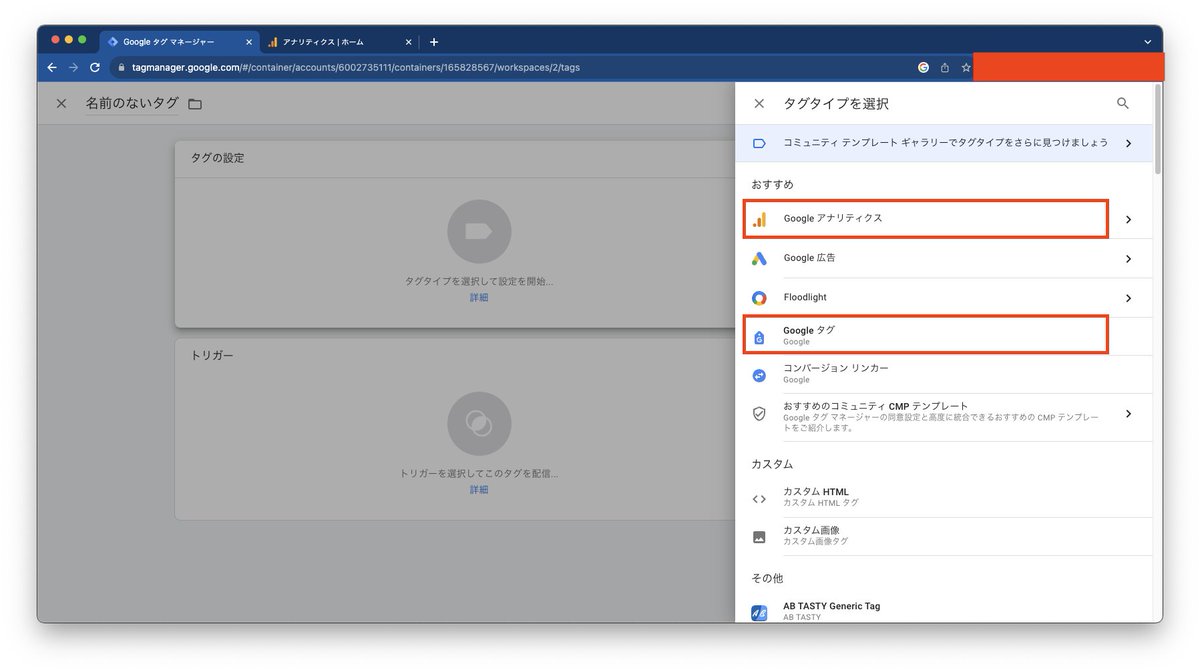Click the 名前のないタグ name field
Image resolution: width=1200 pixels, height=672 pixels.
(131, 103)
